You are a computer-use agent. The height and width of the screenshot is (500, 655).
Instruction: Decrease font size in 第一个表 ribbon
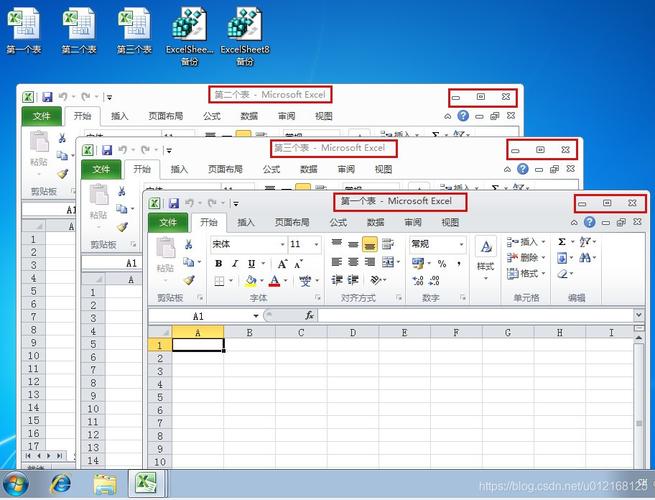299,264
